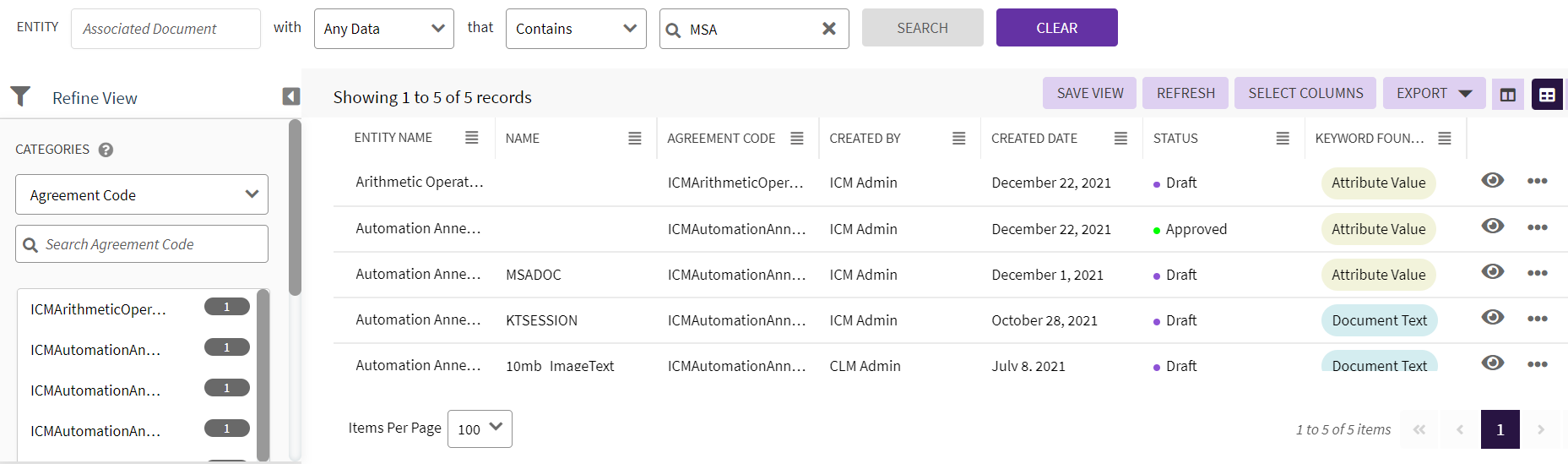Click the Save View button
Viewport: 1568px width, 464px height.
(x=1089, y=93)
